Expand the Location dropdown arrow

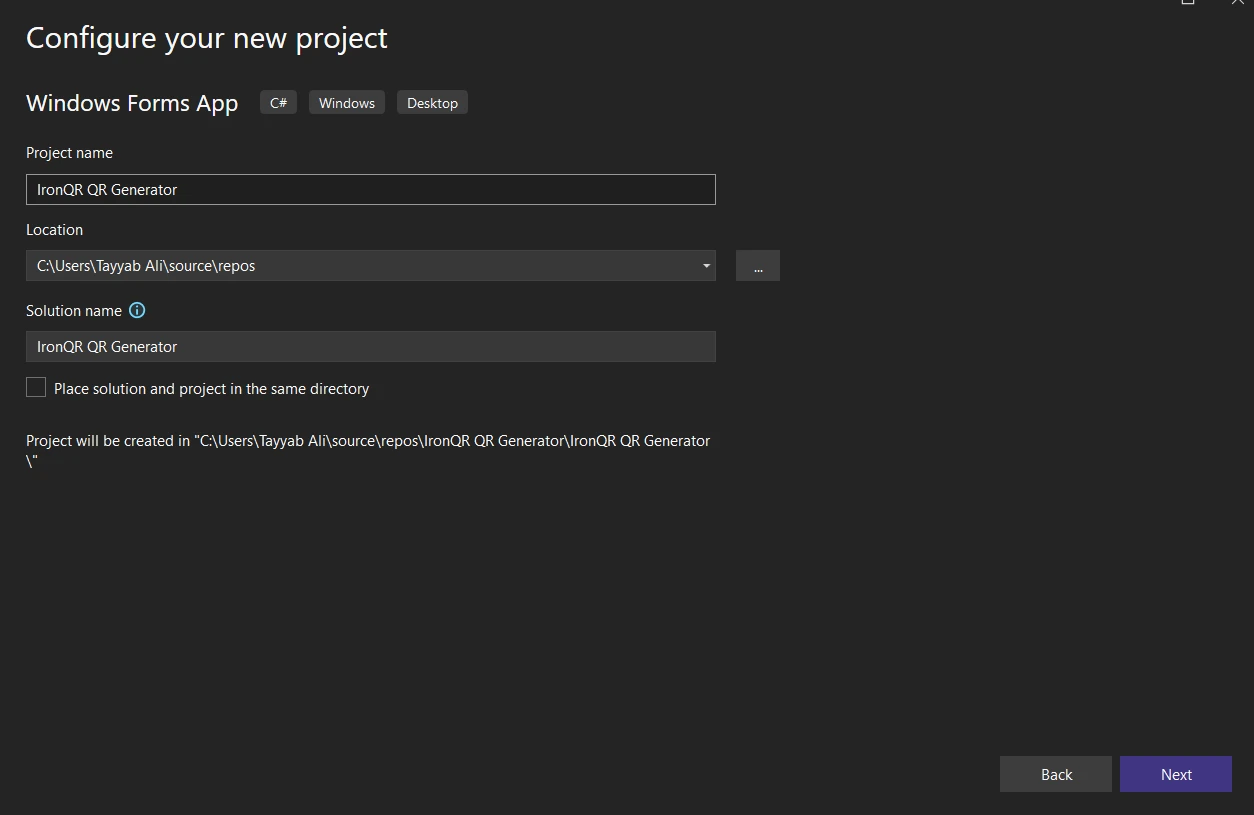(706, 266)
